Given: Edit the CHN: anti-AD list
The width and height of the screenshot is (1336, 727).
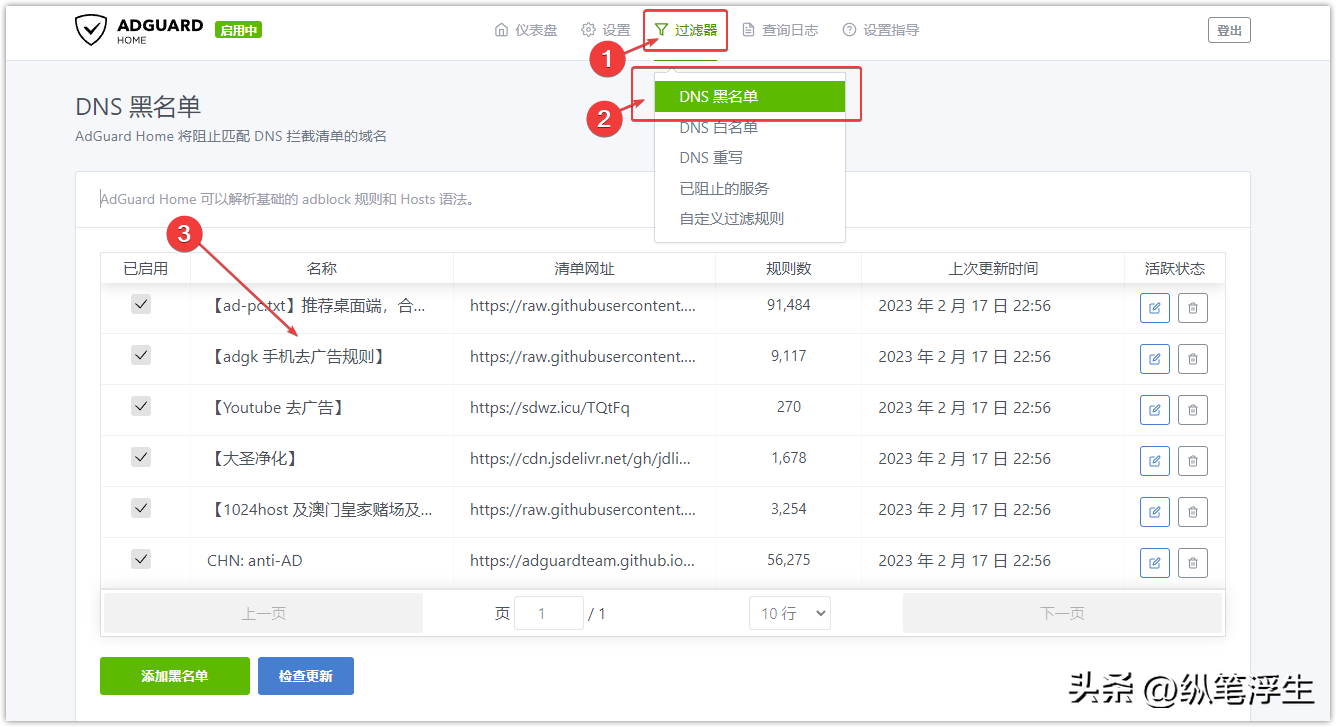Looking at the screenshot, I should (1155, 563).
